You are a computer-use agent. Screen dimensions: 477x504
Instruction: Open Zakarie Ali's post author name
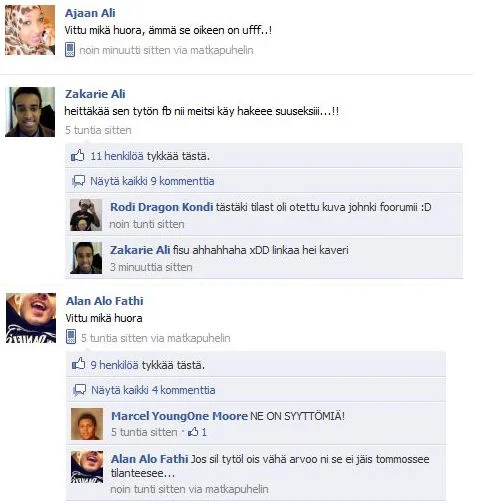click(x=95, y=94)
